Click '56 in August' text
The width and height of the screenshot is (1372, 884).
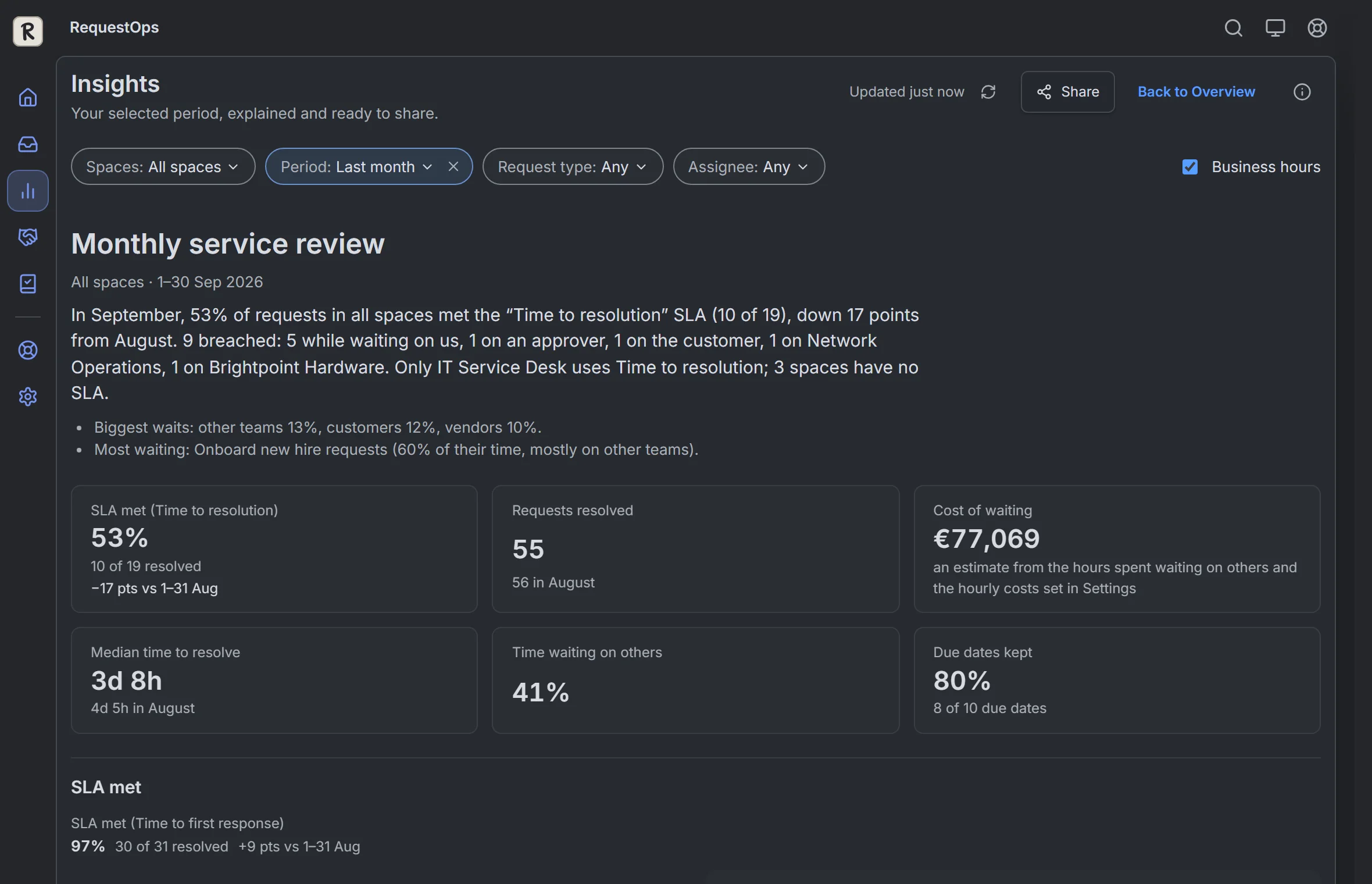553,582
